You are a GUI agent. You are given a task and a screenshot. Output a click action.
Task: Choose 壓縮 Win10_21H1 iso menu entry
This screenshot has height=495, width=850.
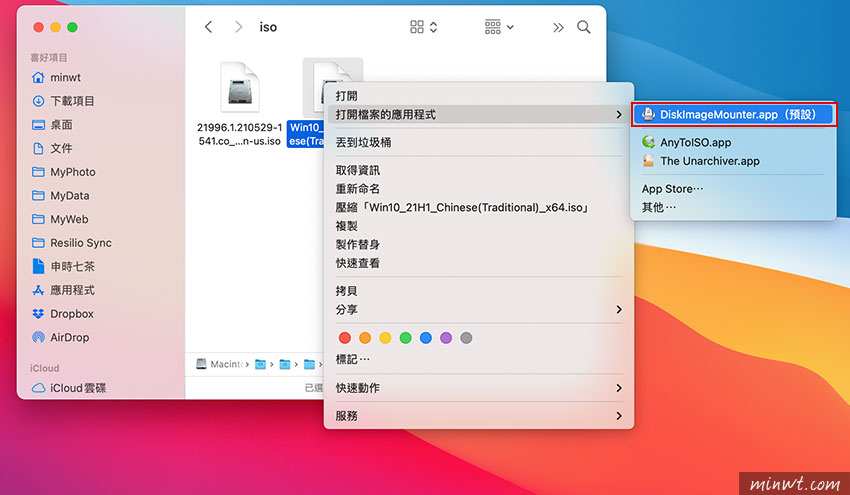479,208
